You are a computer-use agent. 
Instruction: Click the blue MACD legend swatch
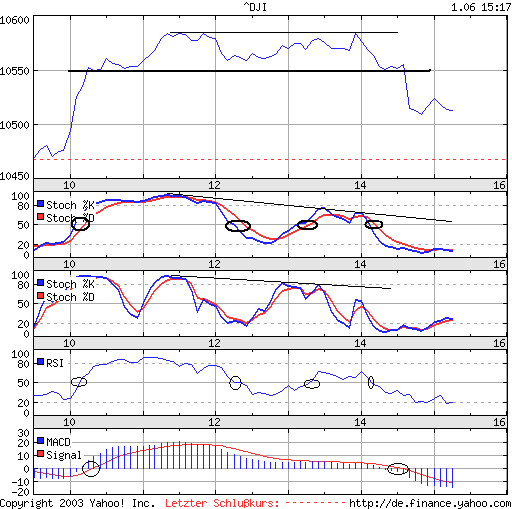pos(40,441)
